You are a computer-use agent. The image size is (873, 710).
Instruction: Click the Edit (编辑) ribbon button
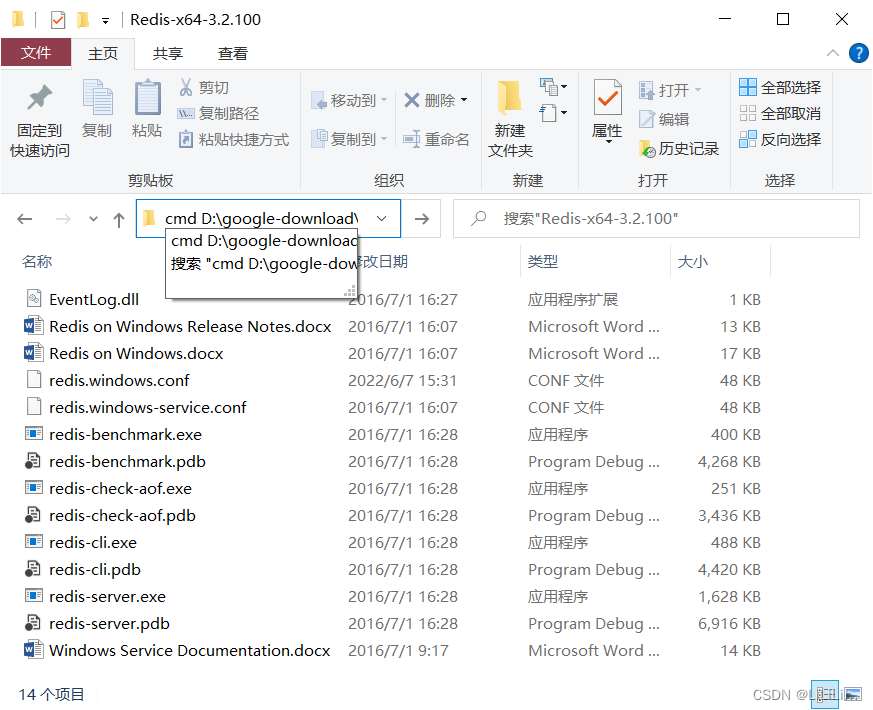pos(664,119)
